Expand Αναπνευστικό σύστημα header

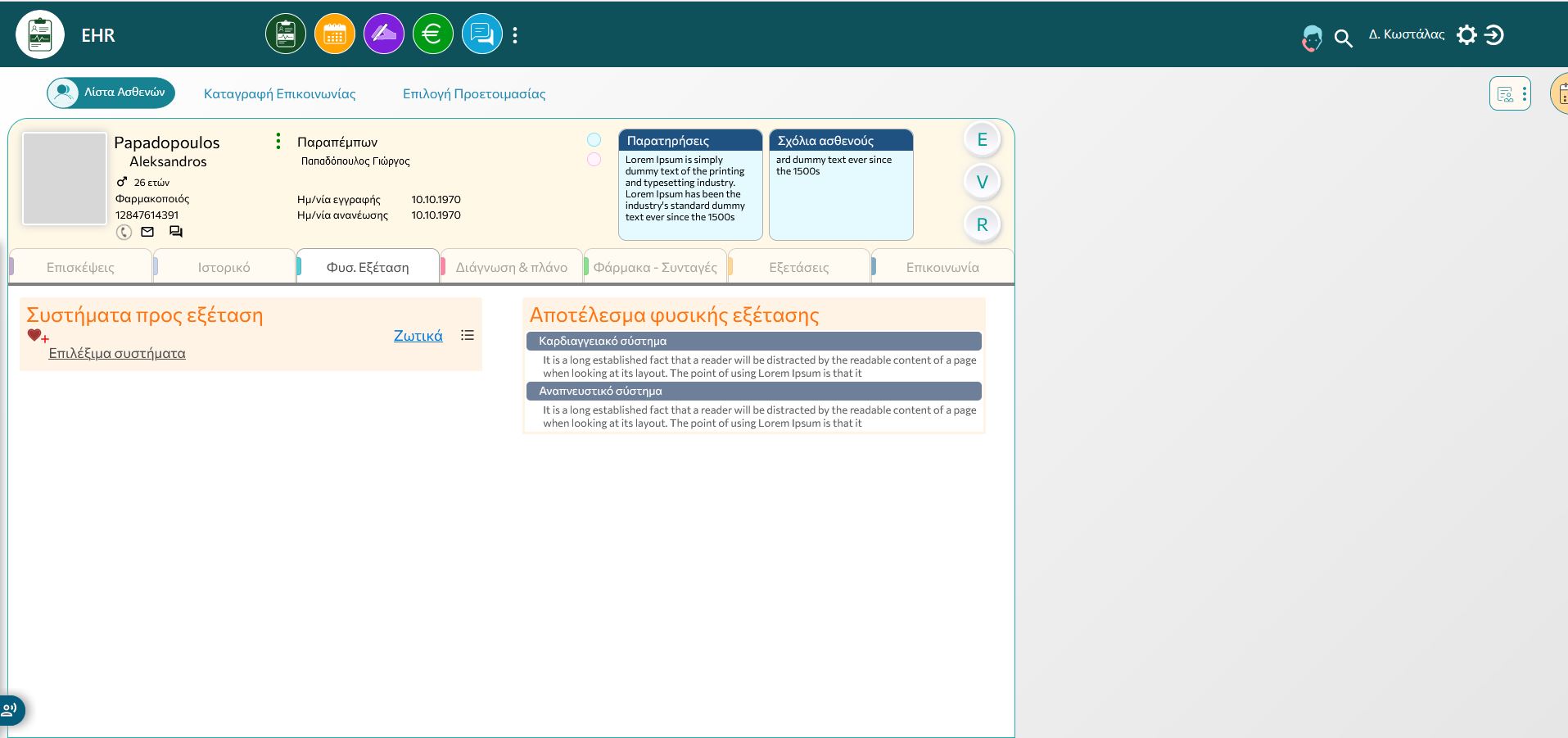click(754, 391)
